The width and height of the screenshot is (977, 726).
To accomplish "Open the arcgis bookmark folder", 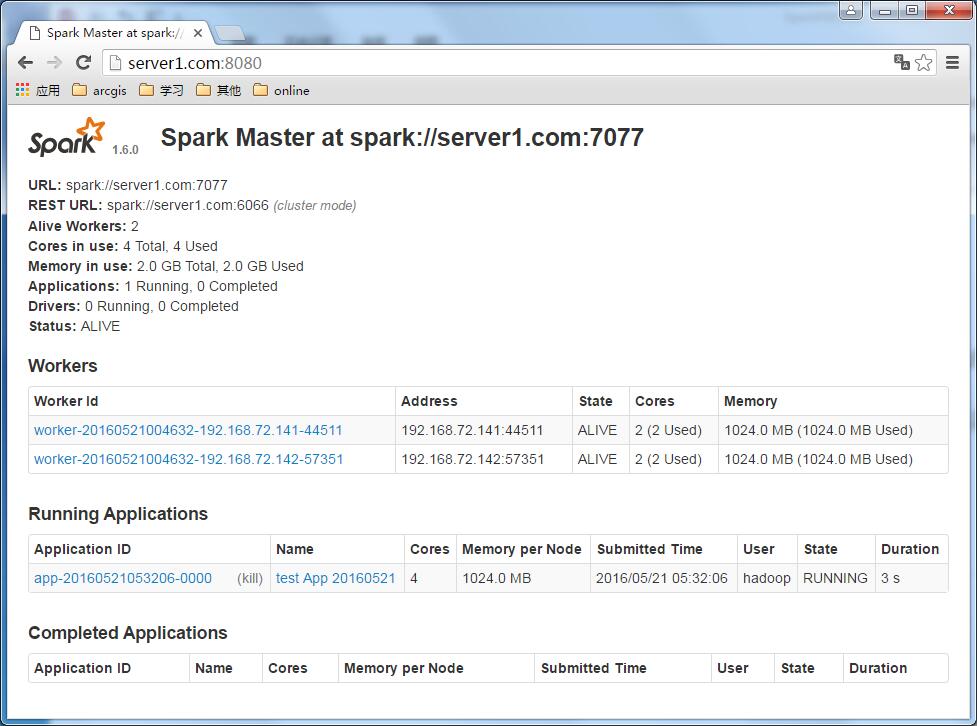I will pyautogui.click(x=99, y=90).
